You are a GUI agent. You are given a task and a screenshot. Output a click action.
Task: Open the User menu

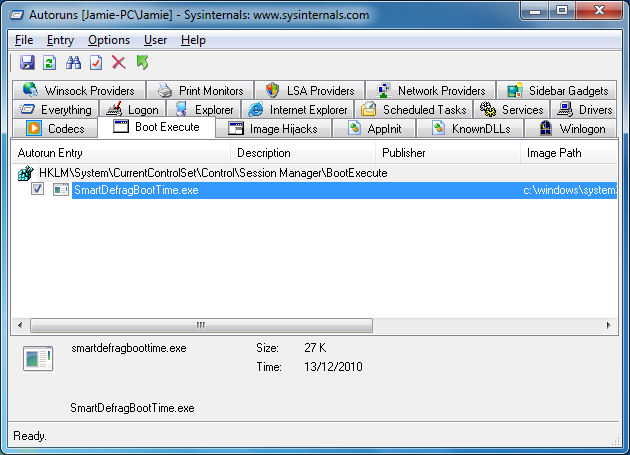coord(155,40)
